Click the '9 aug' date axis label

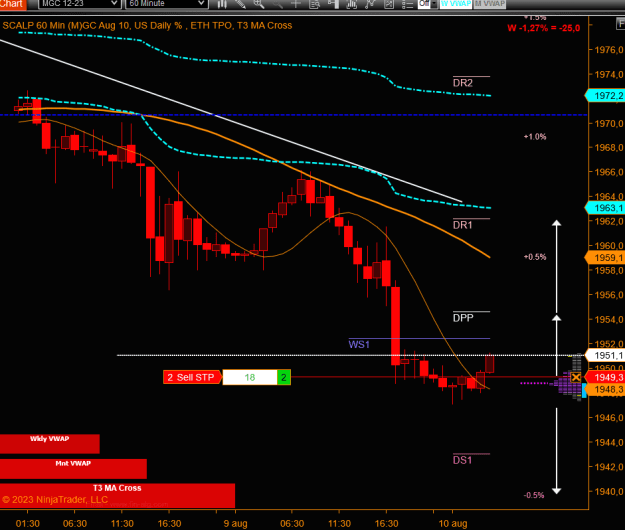(235, 524)
